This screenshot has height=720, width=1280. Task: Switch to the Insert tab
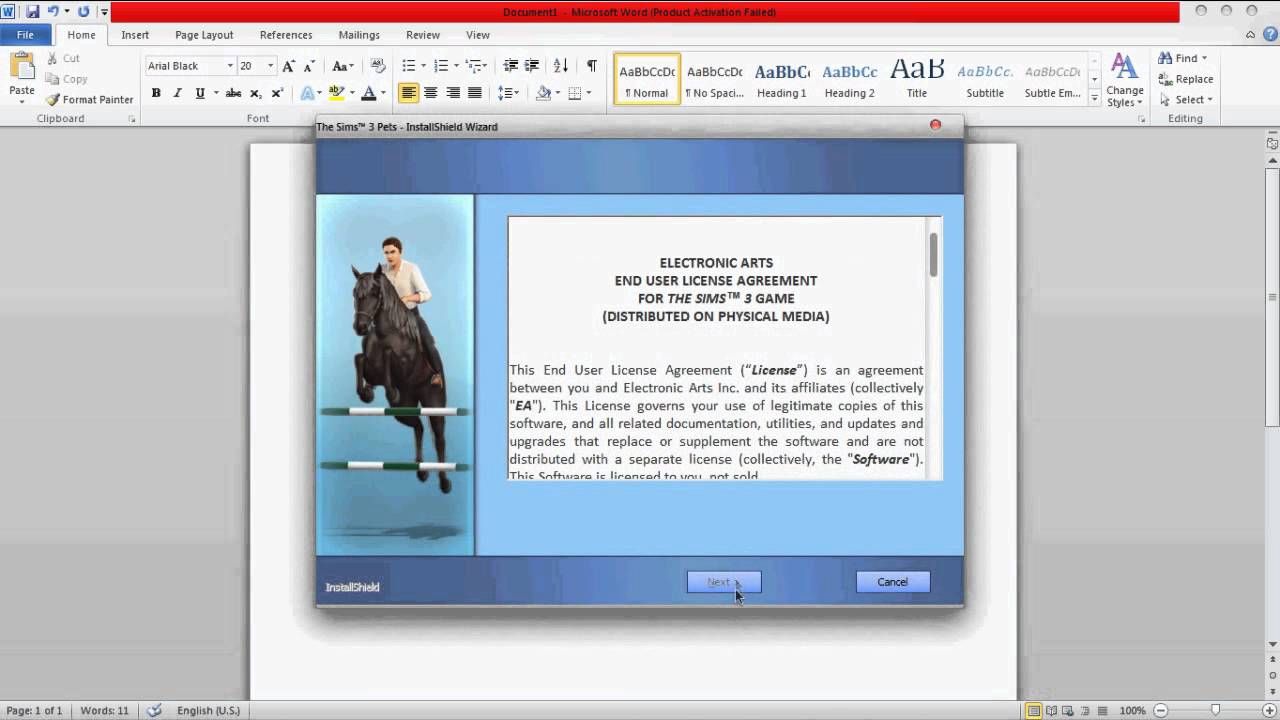pos(135,35)
